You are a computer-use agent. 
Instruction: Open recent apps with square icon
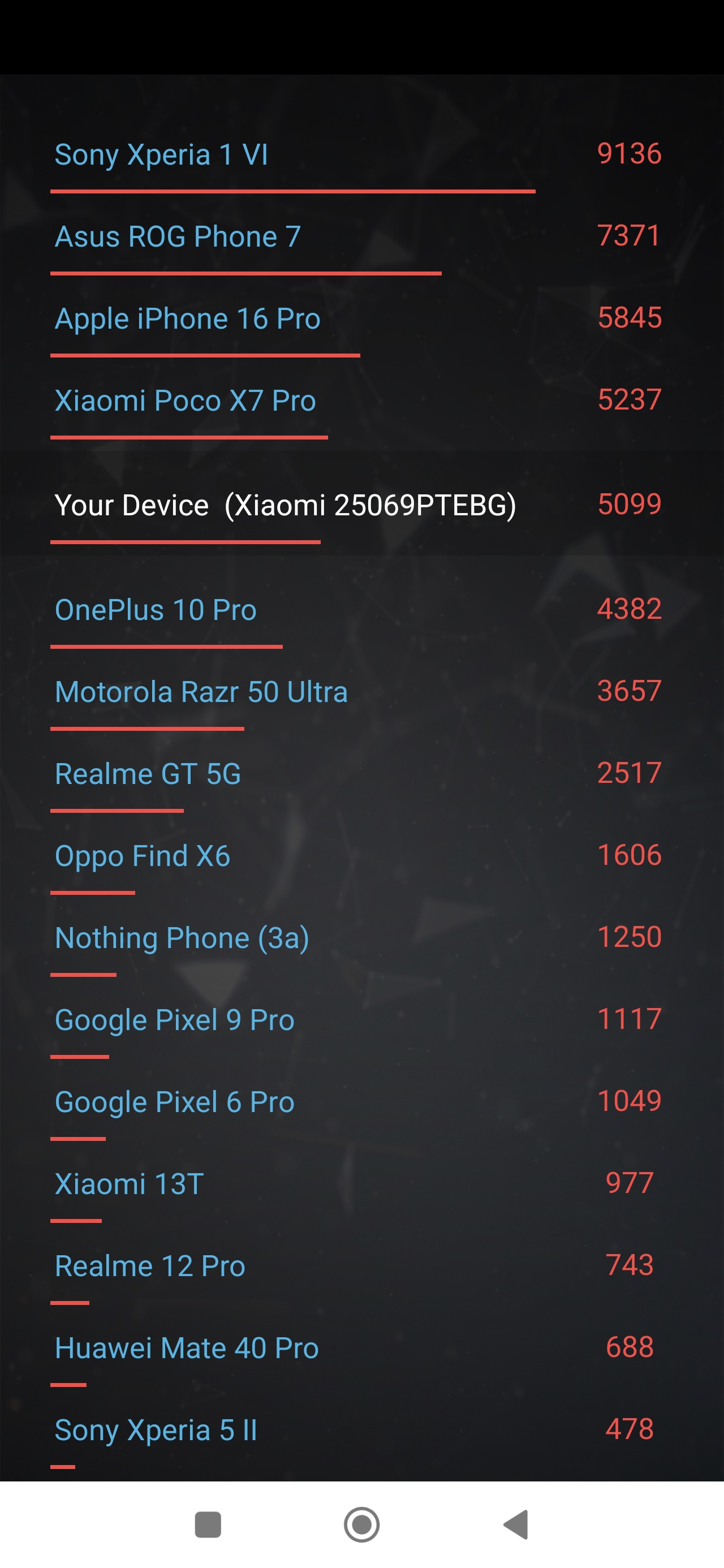208,1524
